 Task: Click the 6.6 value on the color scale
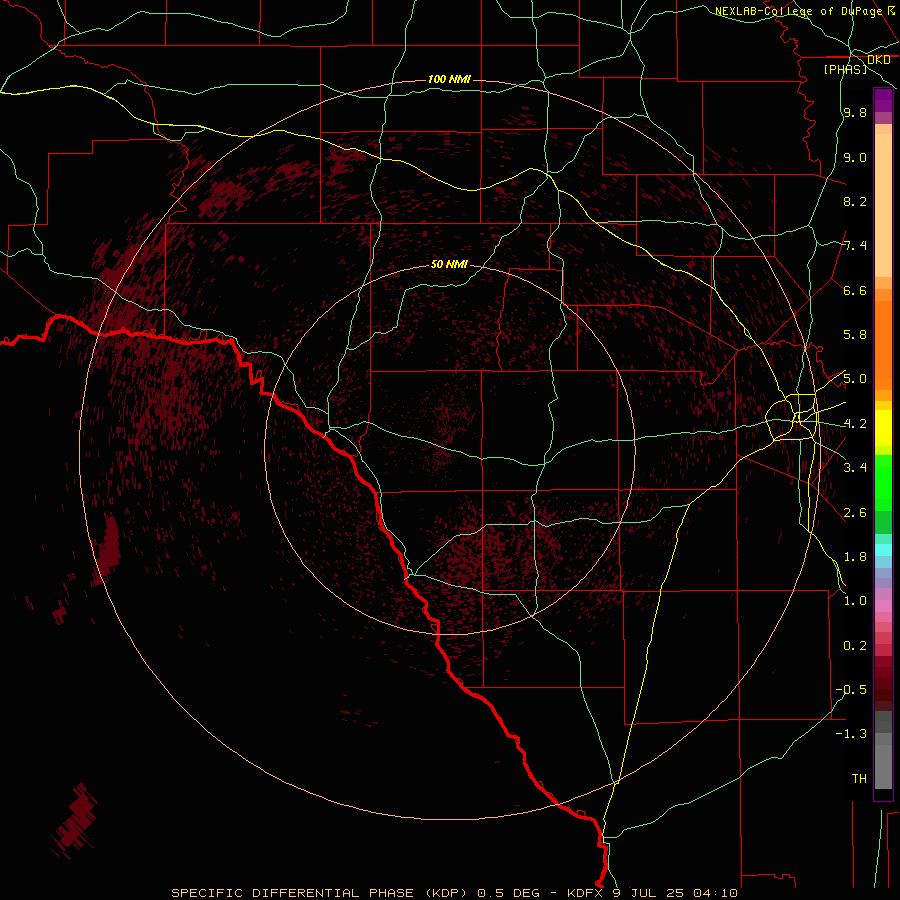(x=855, y=290)
